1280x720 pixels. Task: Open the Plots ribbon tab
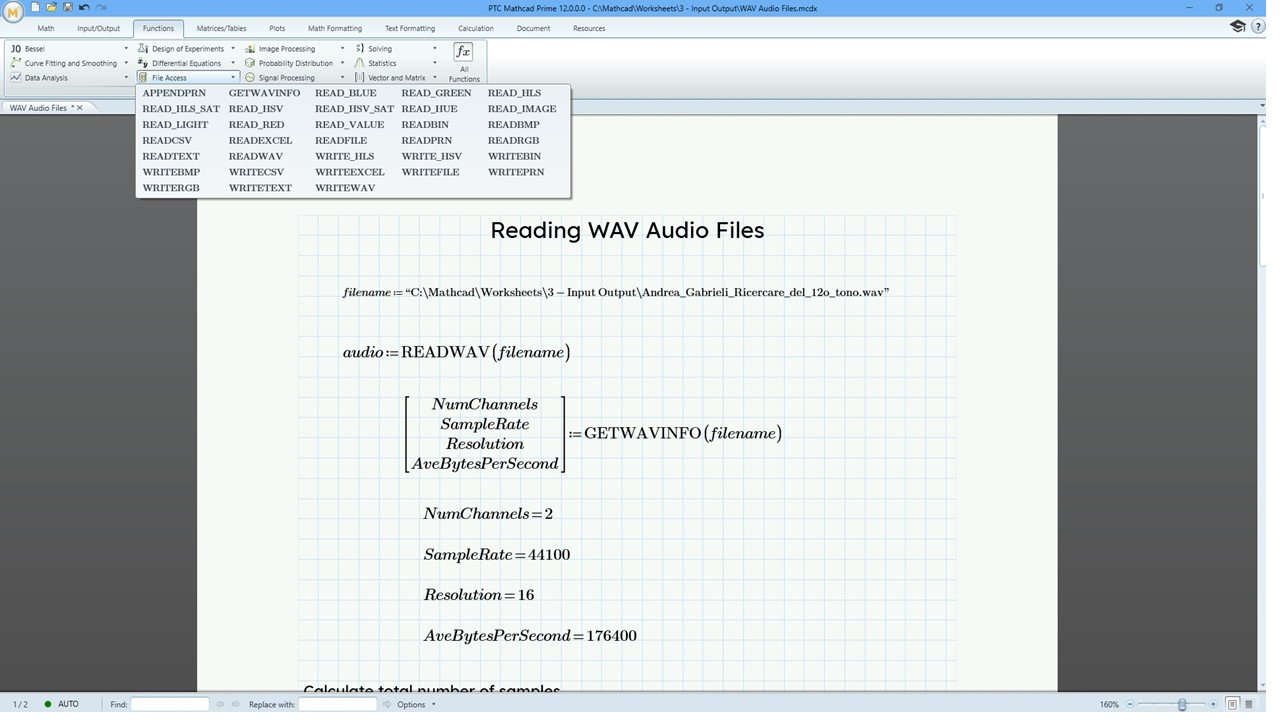[277, 28]
